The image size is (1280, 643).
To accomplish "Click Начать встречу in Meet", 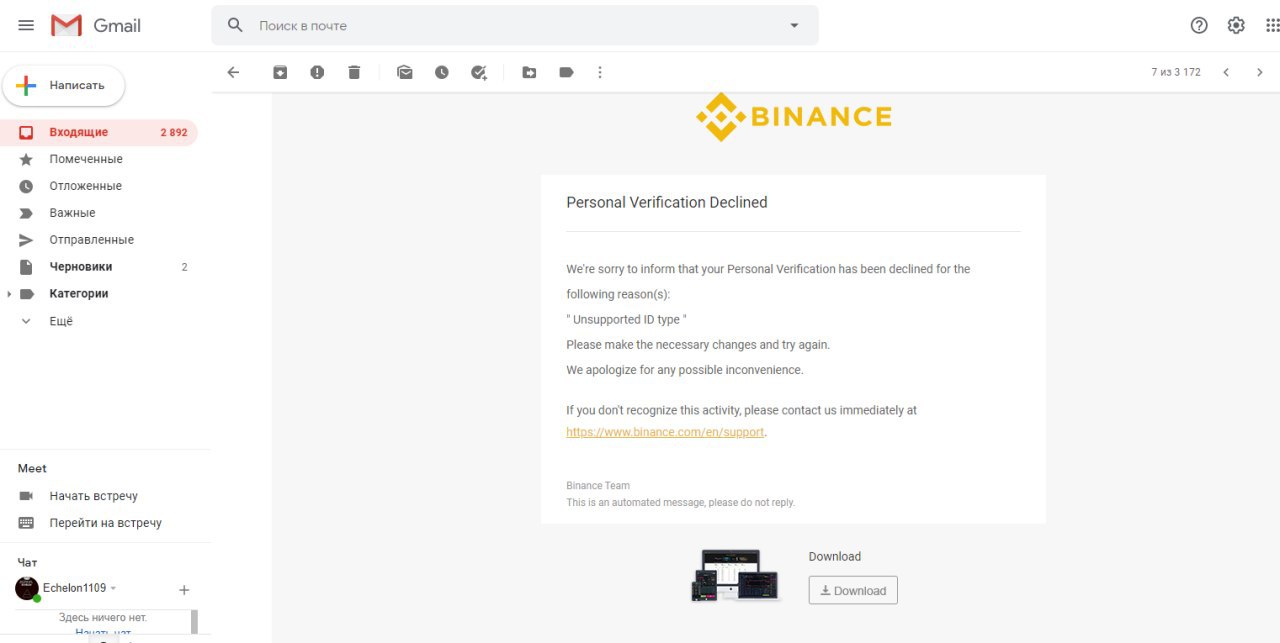I will (x=93, y=496).
